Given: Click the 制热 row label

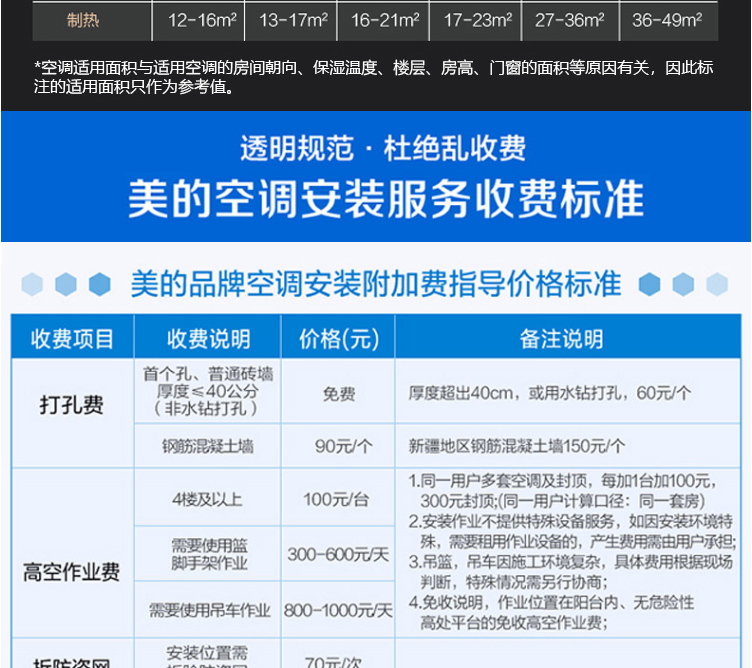Looking at the screenshot, I should (x=83, y=21).
